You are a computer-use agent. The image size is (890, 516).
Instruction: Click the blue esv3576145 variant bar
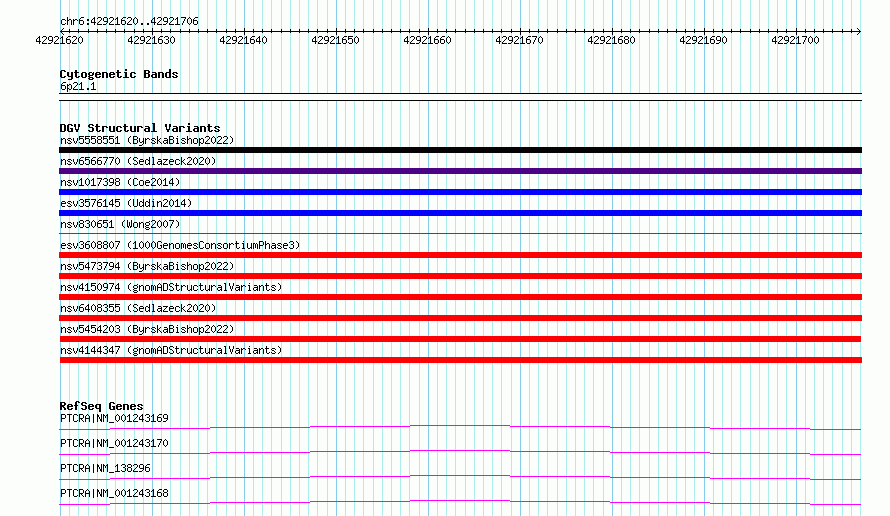(460, 213)
